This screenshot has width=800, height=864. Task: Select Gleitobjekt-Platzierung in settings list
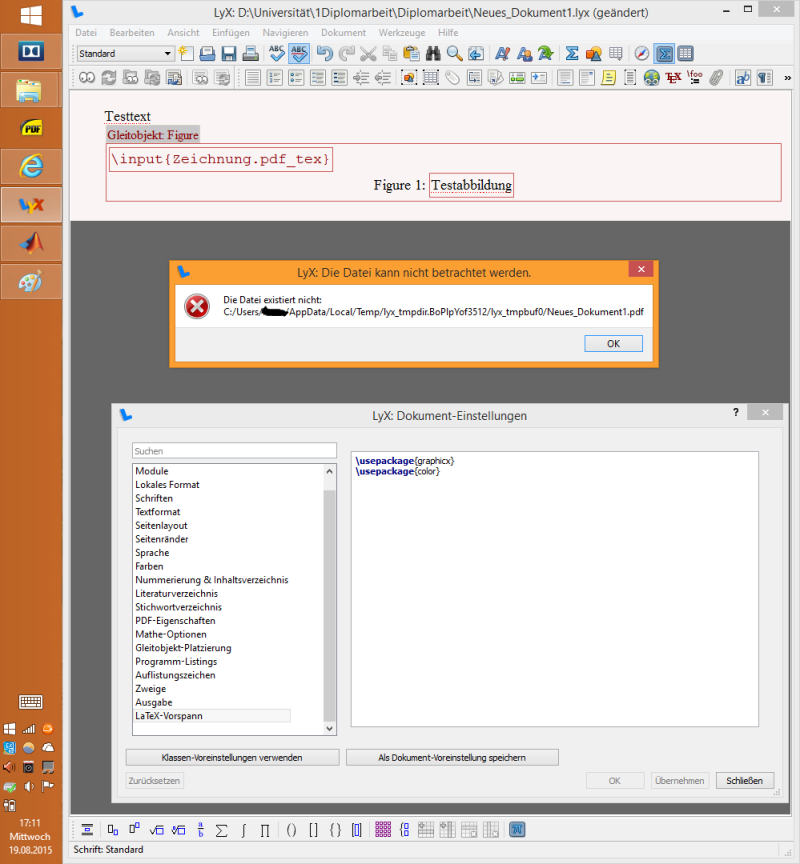pos(183,648)
